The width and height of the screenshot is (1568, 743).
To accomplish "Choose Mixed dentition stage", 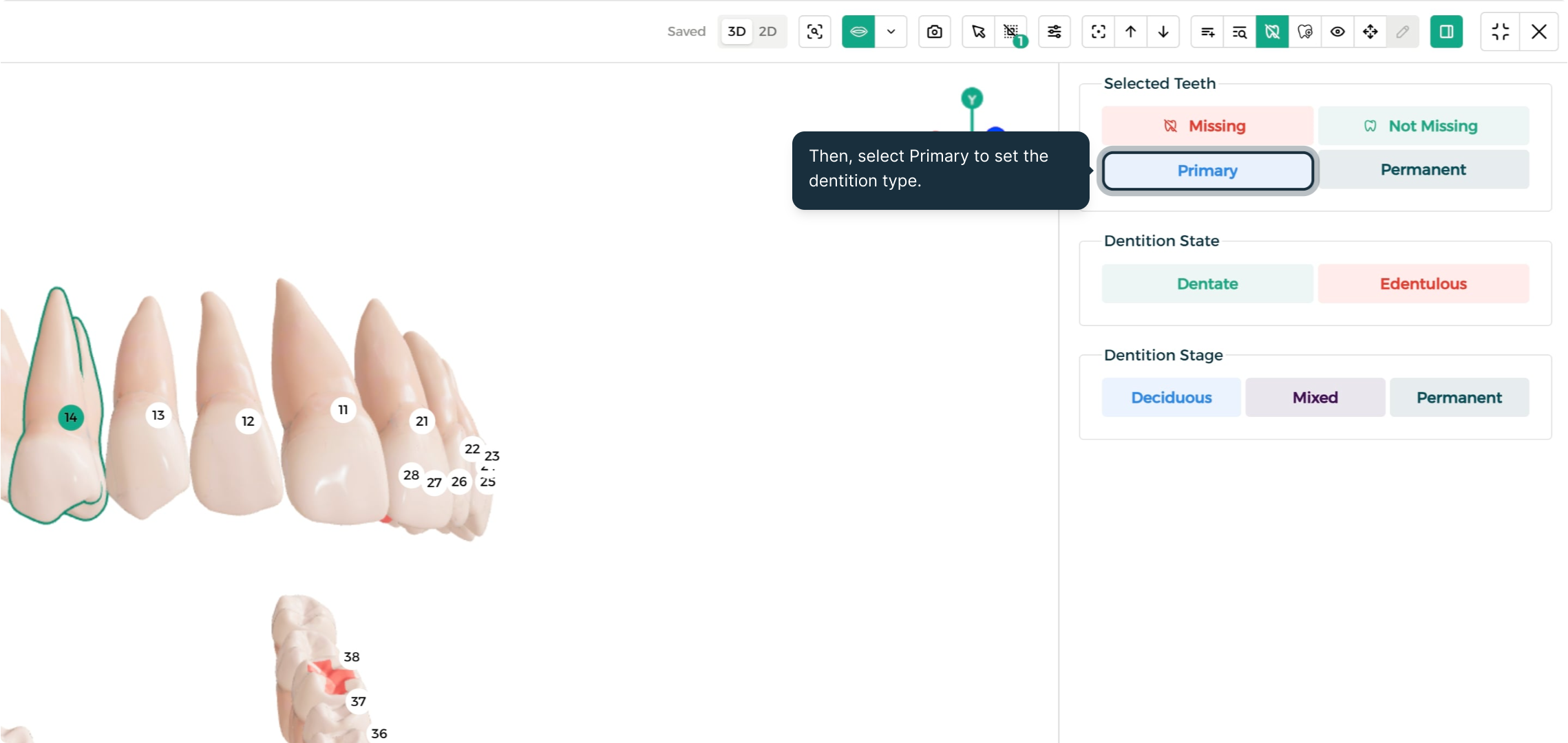I will (1315, 398).
